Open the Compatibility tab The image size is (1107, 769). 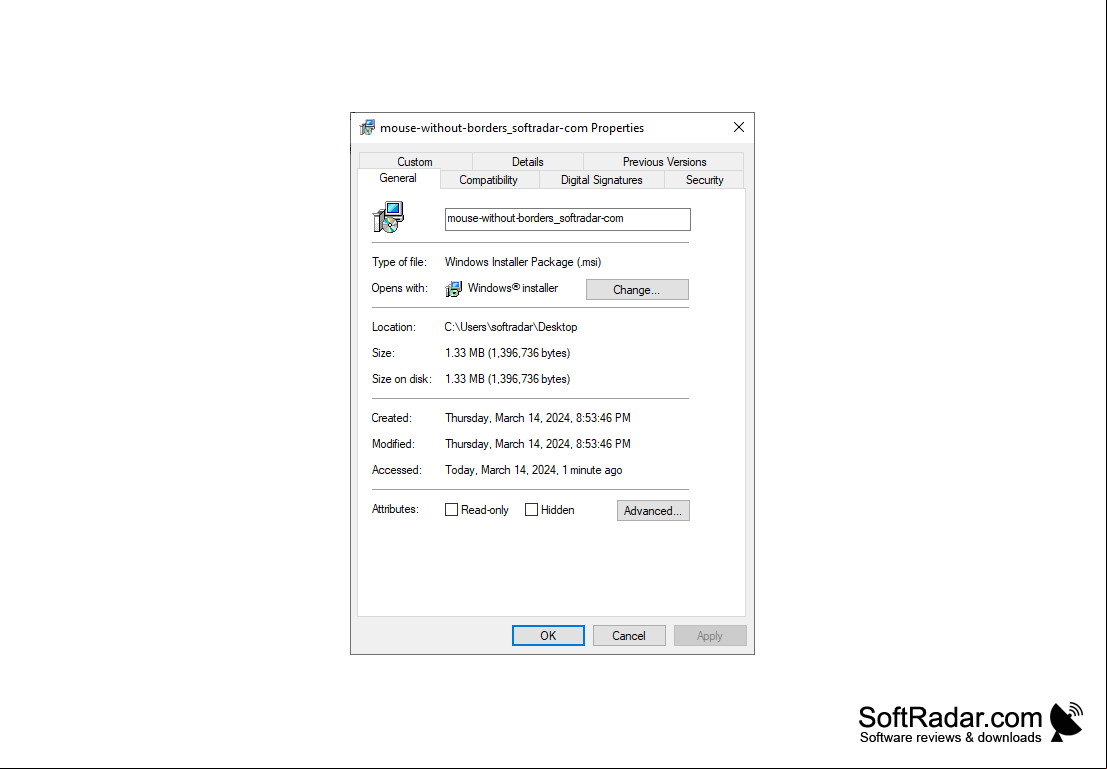coord(489,180)
